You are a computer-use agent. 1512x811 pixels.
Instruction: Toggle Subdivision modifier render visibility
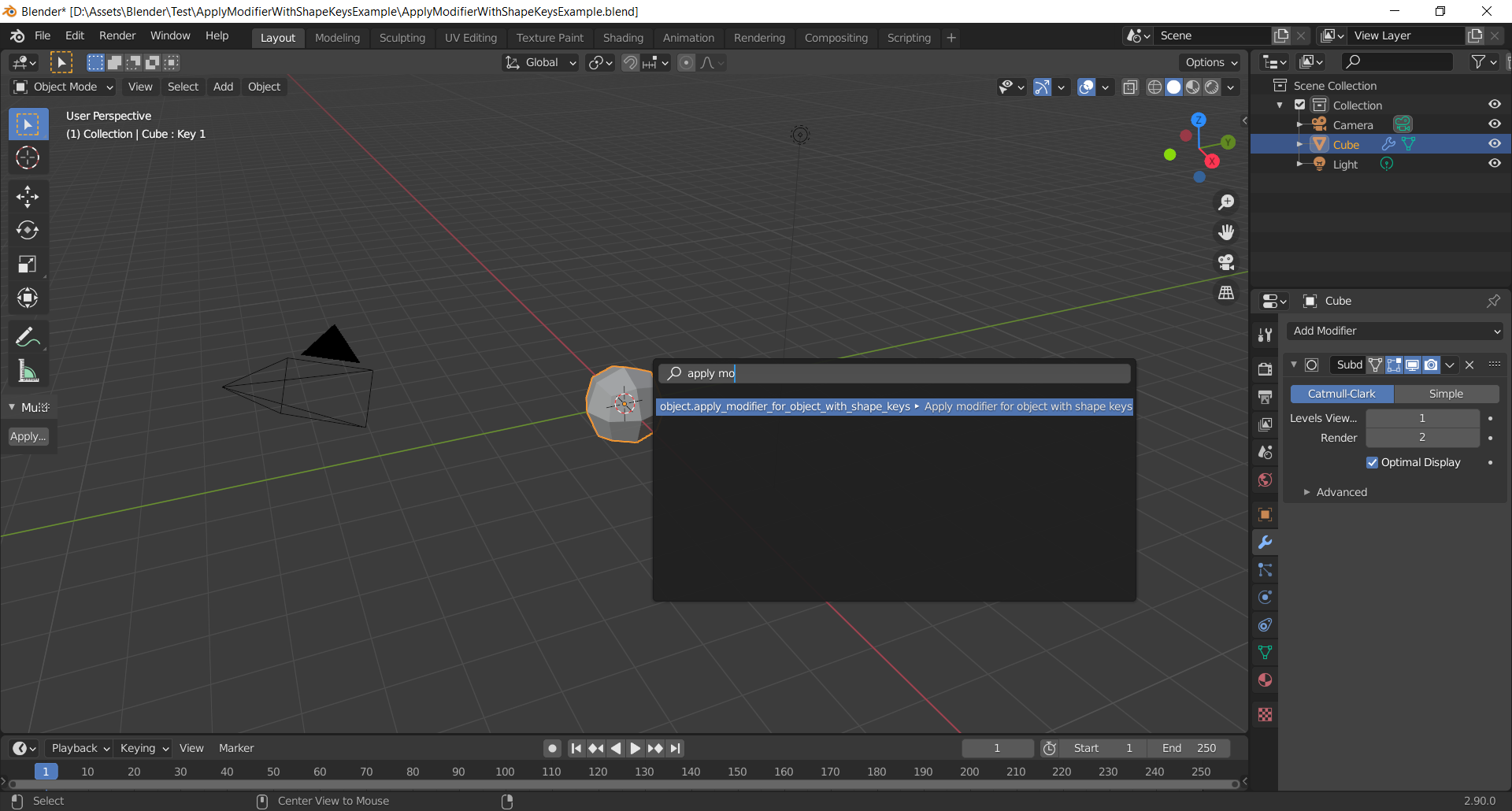[1431, 365]
